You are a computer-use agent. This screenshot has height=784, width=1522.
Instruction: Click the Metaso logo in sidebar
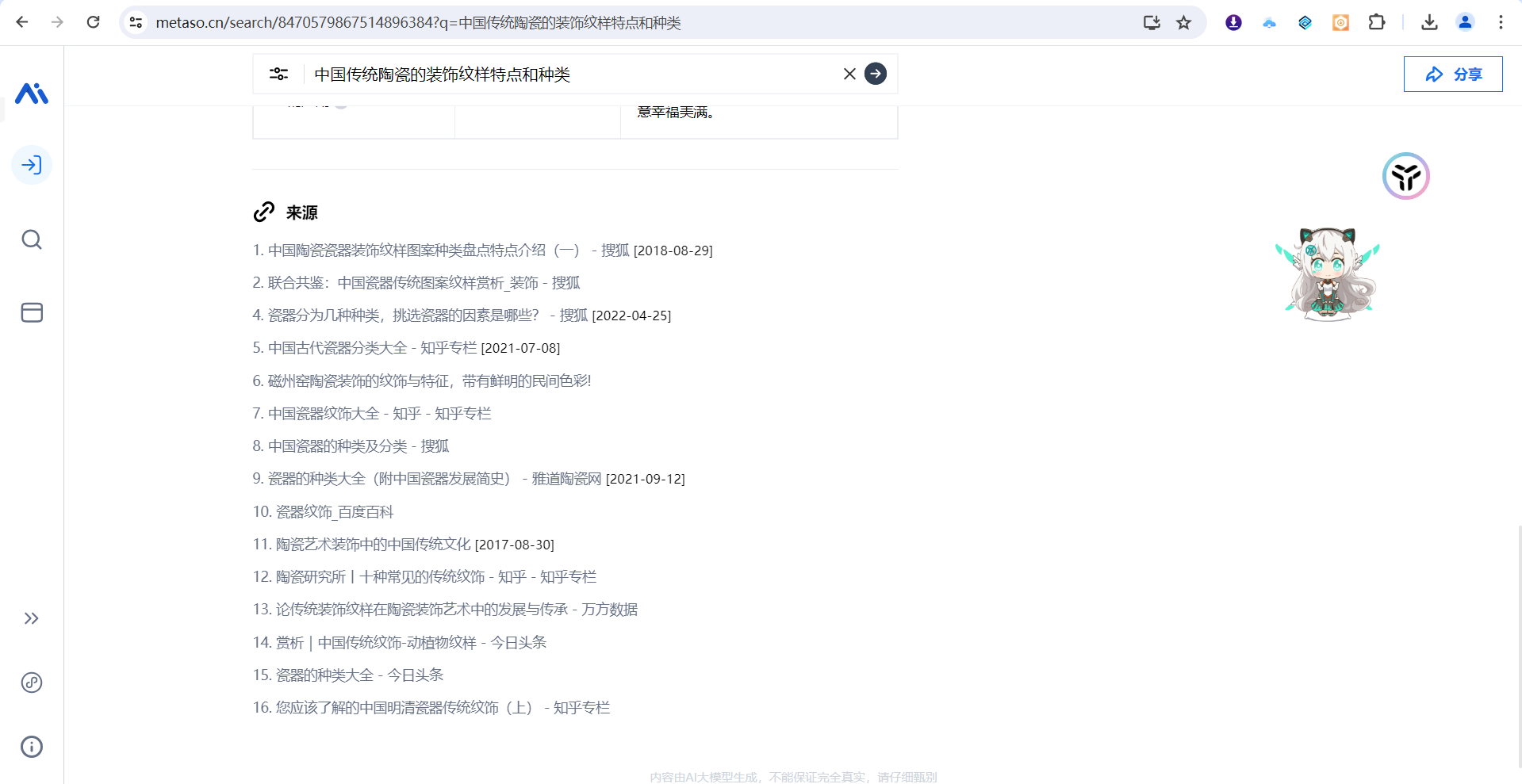[x=32, y=94]
